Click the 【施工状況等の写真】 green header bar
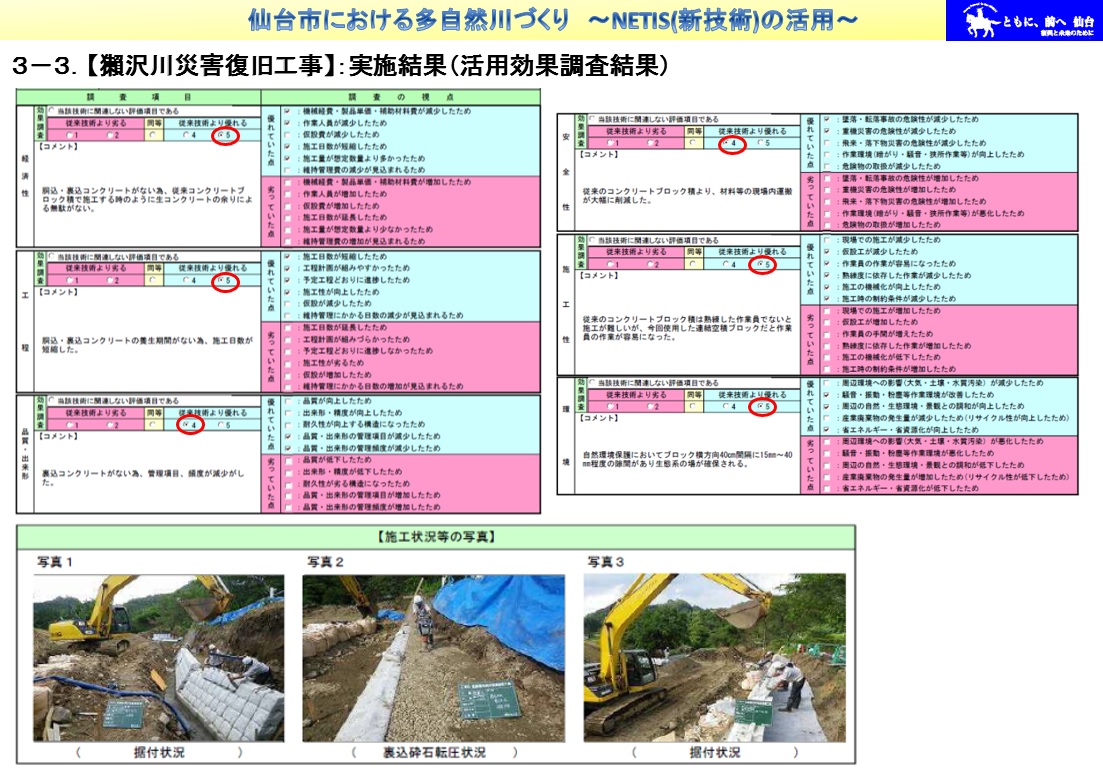Screen dimensions: 1103x773 pyautogui.click(x=435, y=537)
